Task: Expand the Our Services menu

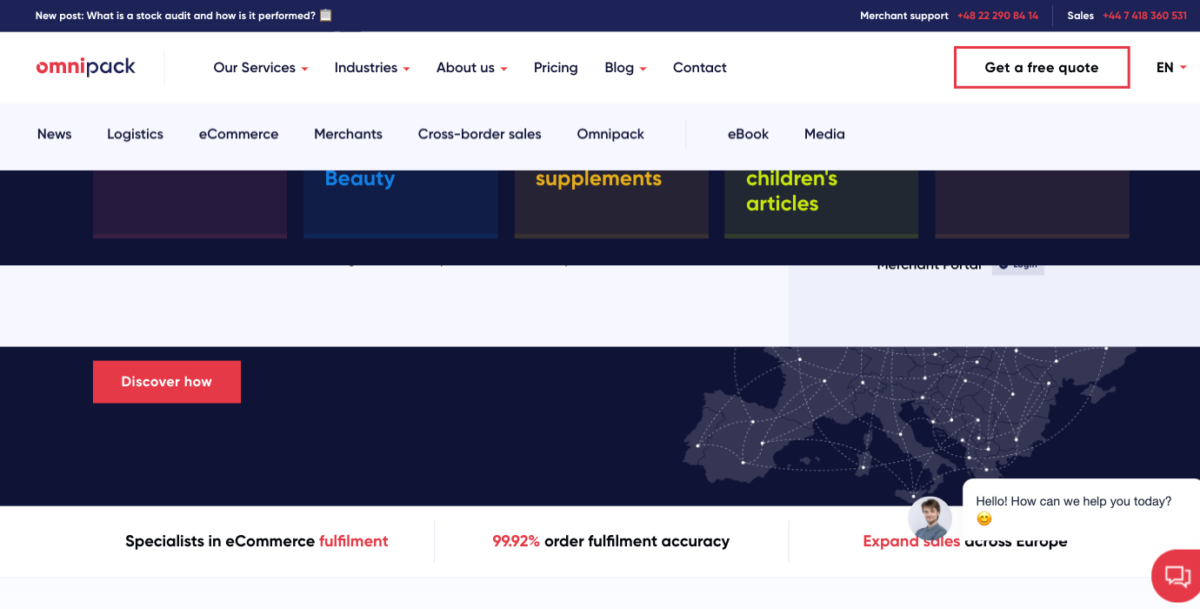Action: pyautogui.click(x=260, y=68)
